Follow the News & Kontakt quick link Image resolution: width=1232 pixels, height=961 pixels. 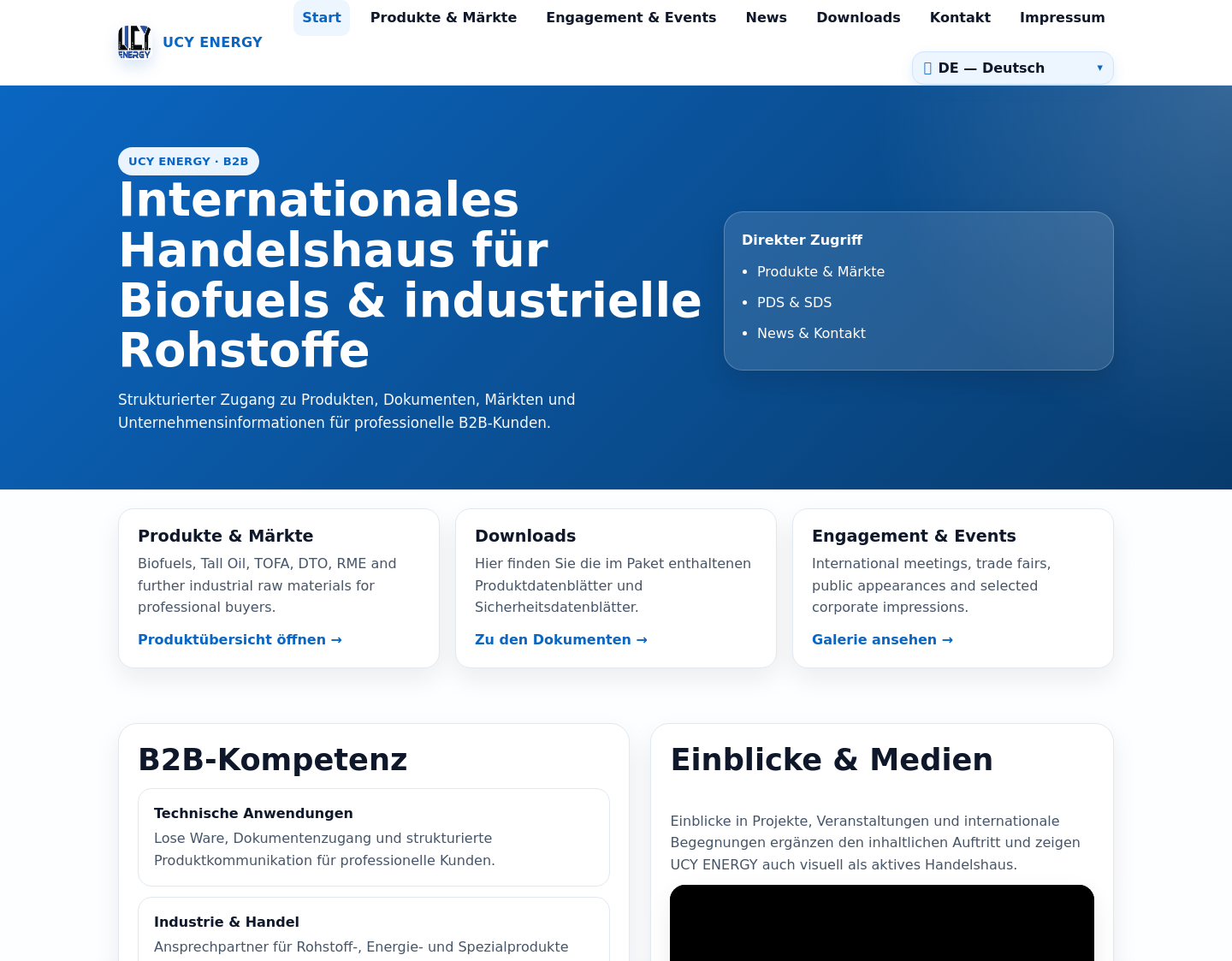(x=811, y=333)
